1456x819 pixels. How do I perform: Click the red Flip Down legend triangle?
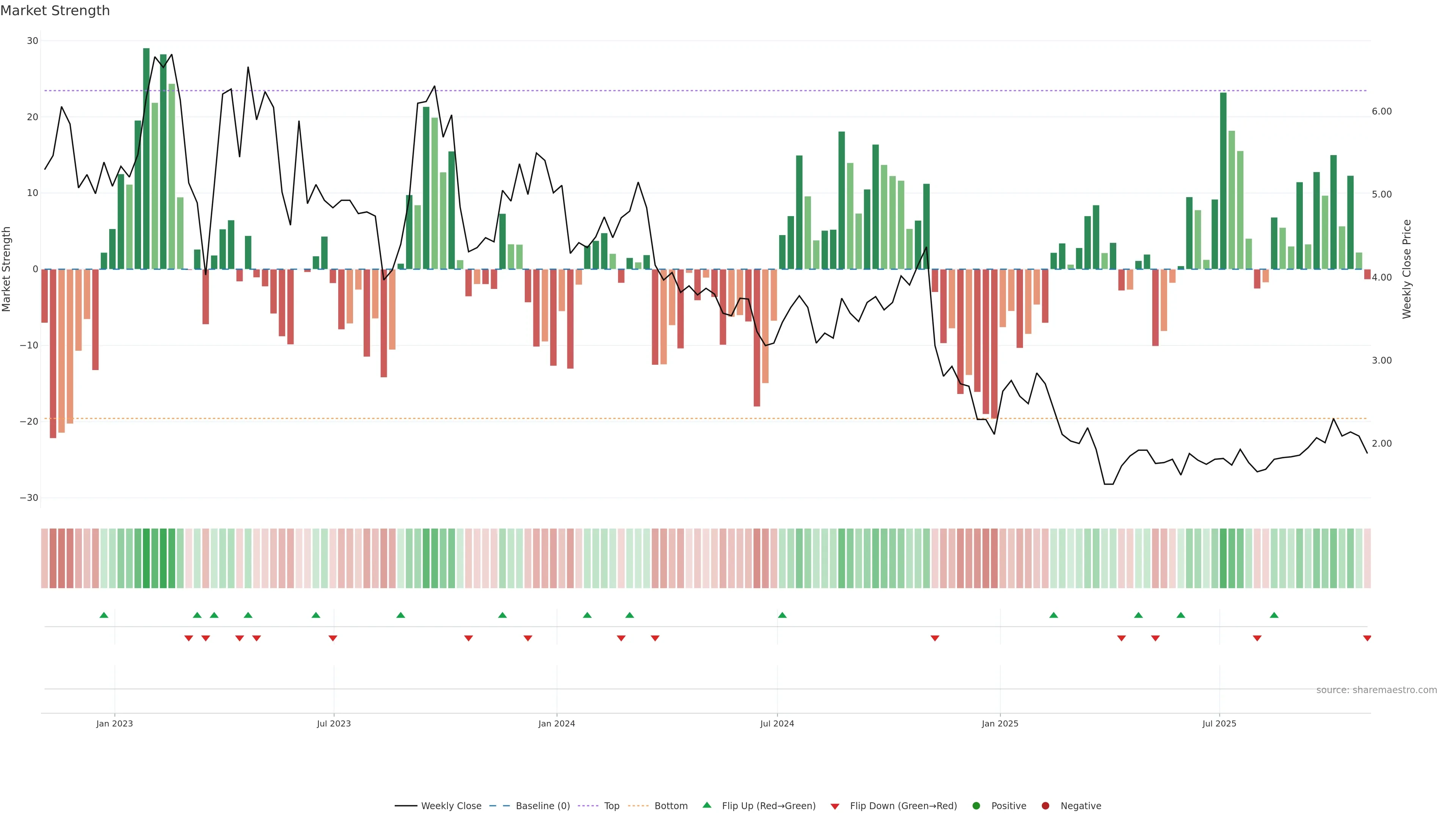click(x=835, y=806)
